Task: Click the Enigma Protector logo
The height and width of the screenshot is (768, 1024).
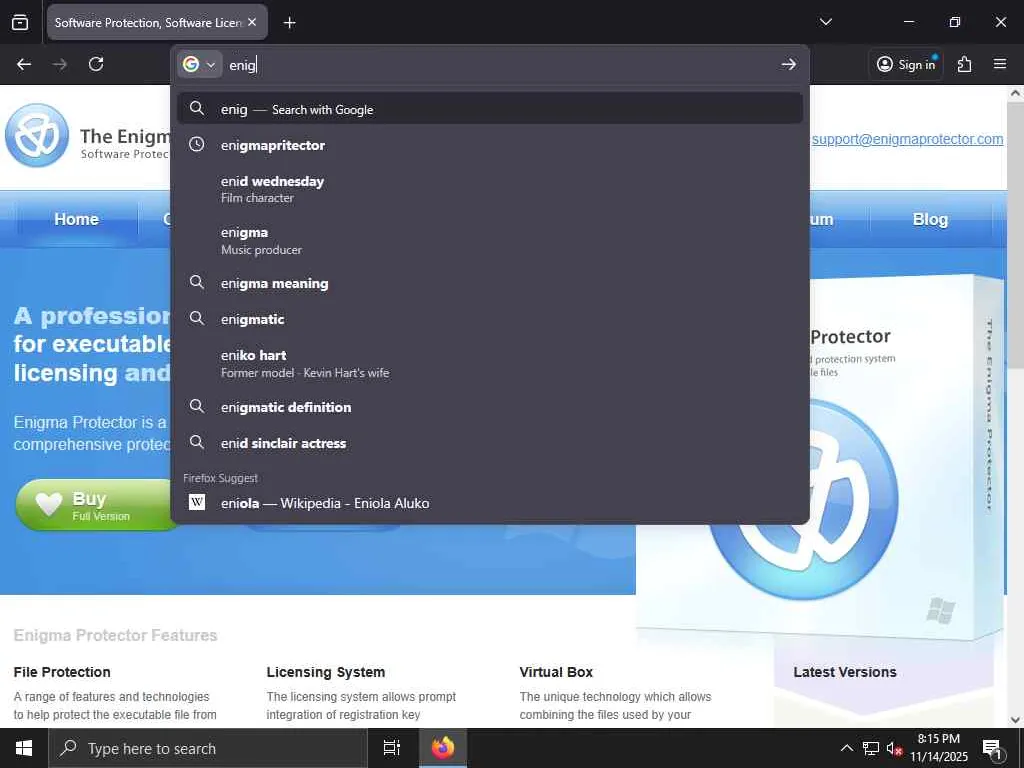Action: 37,135
